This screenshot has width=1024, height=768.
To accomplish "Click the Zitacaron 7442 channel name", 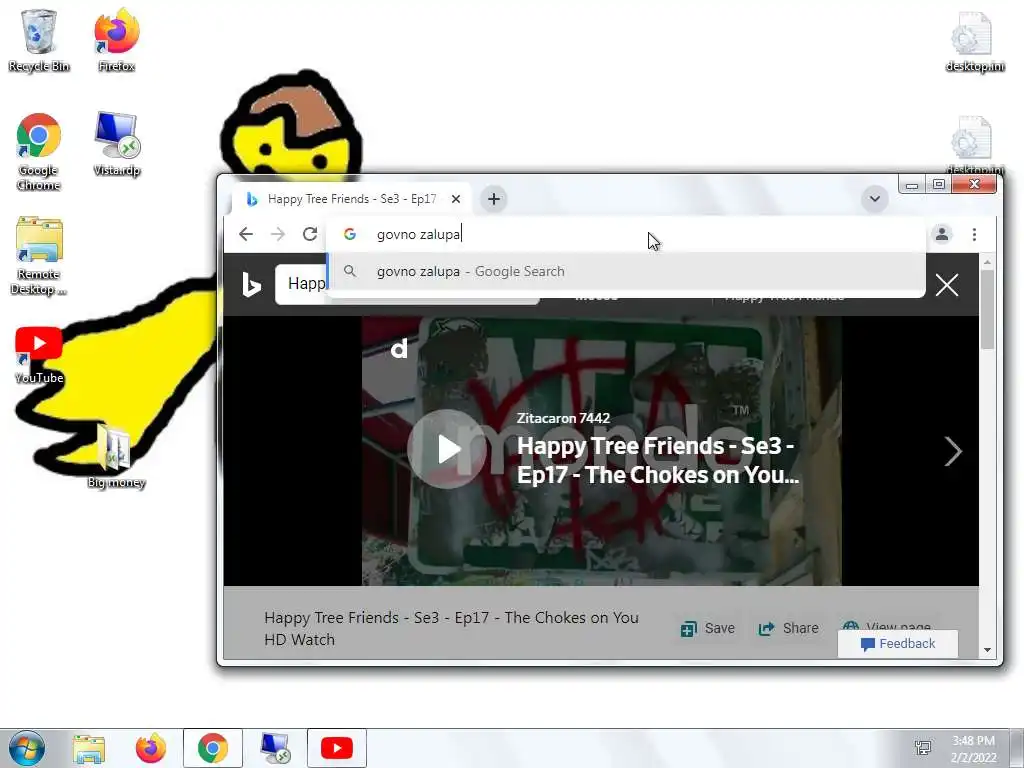I will pos(563,418).
